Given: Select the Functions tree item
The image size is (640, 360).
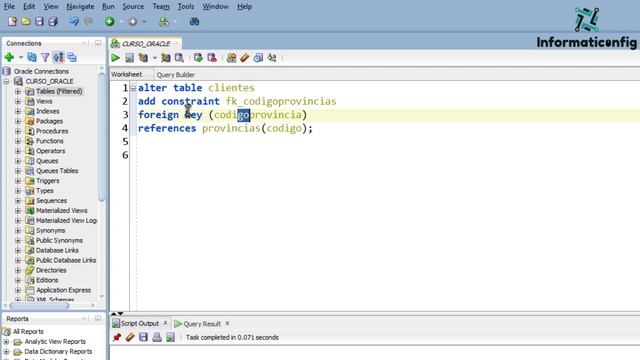Looking at the screenshot, I should [x=50, y=141].
